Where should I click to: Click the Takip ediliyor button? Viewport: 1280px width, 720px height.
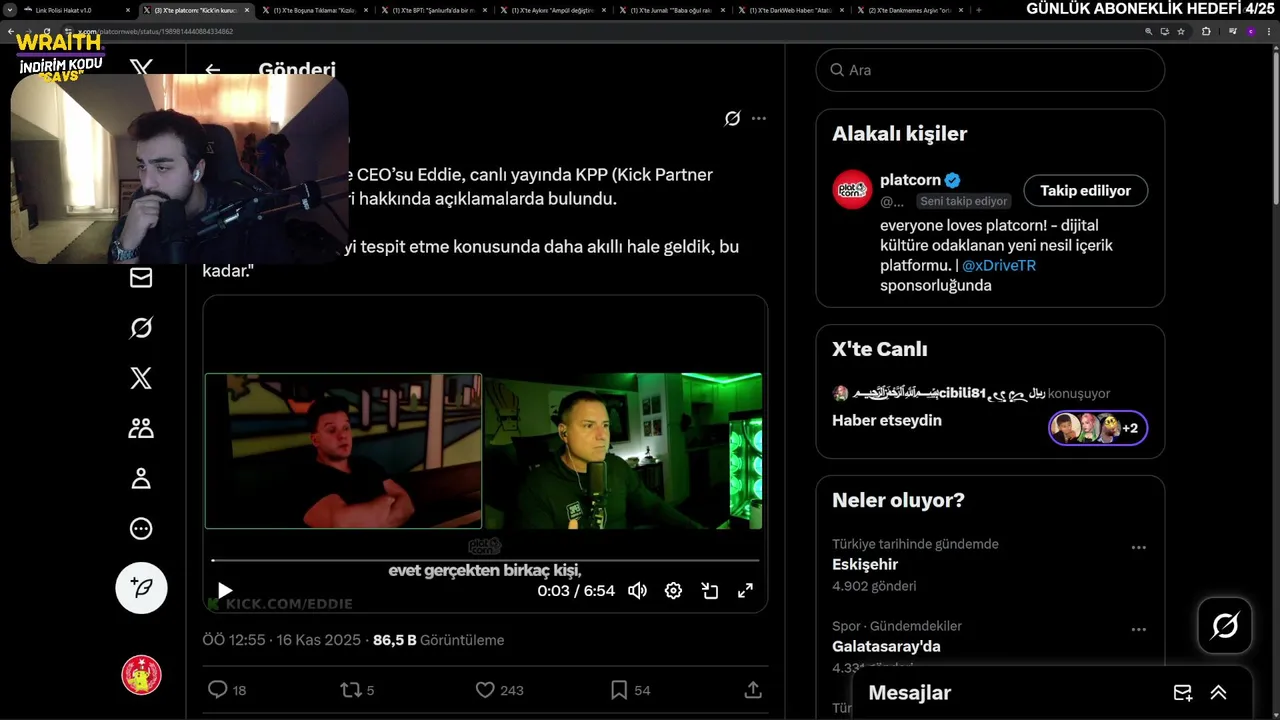[1085, 190]
